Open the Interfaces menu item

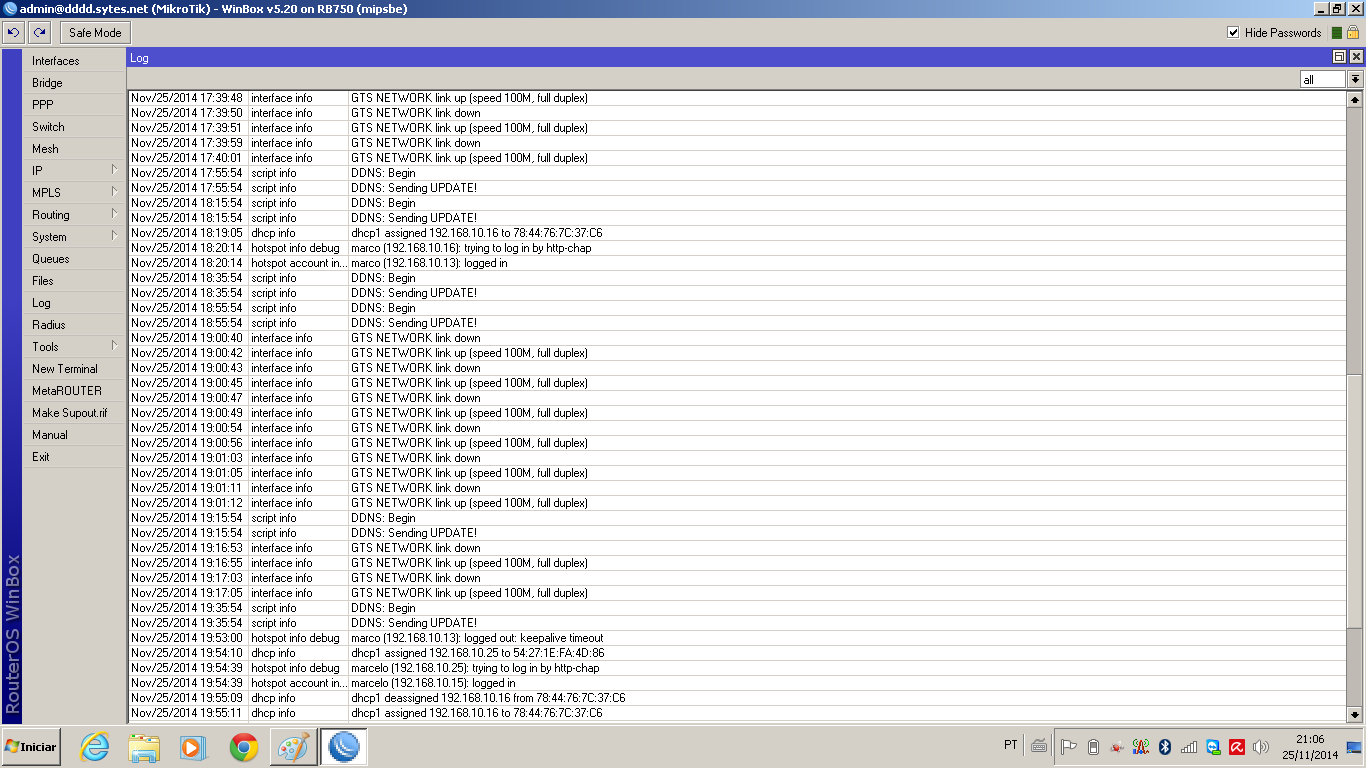point(73,61)
